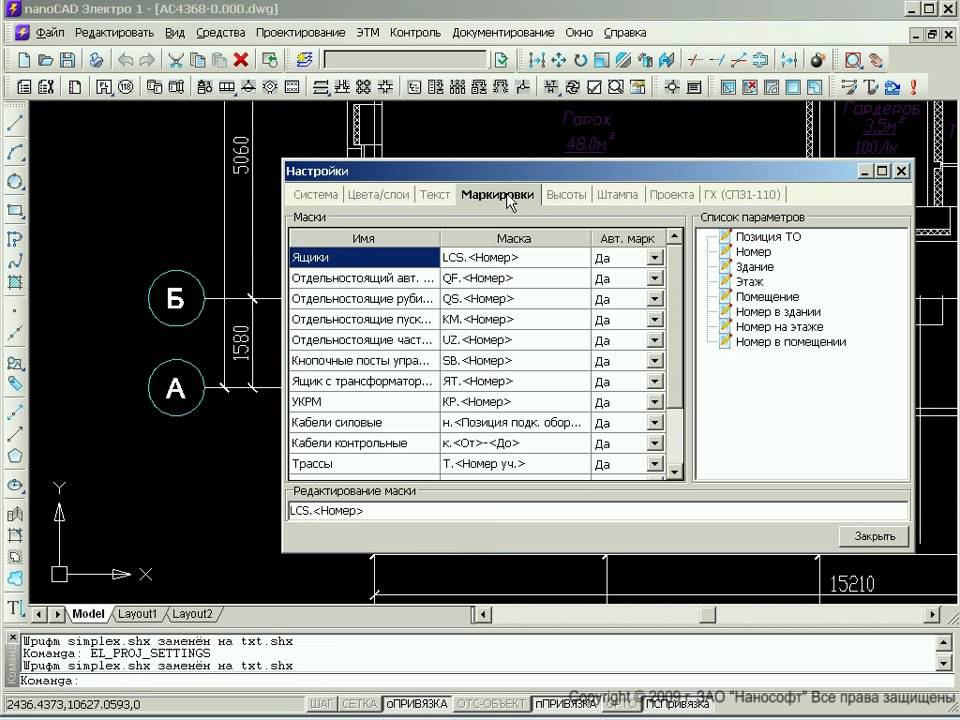Viewport: 960px width, 720px height.
Task: Click the Print icon in toolbar
Action: click(x=96, y=60)
